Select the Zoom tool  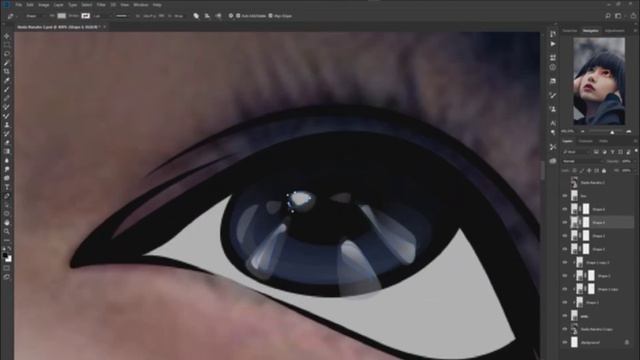tap(7, 231)
